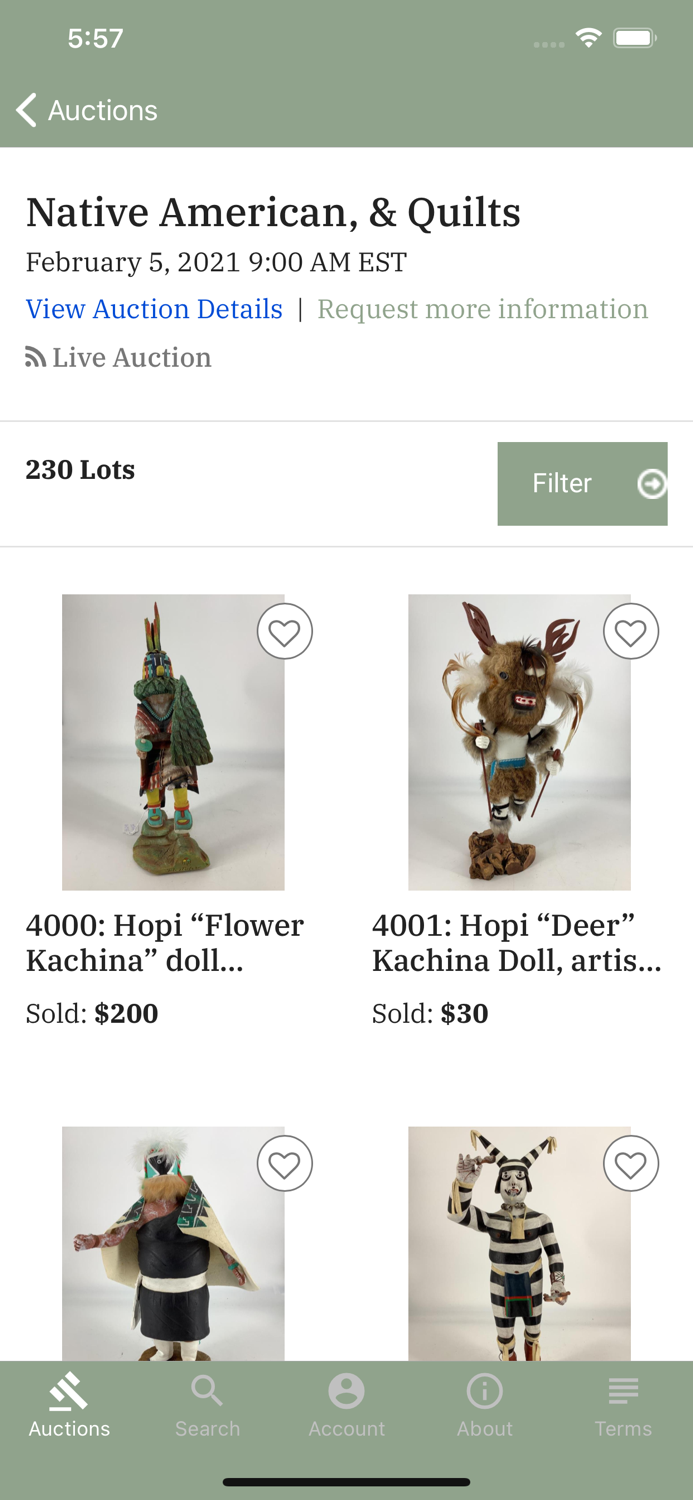Open the Search tab icon
This screenshot has height=1500, width=693.
tap(207, 1390)
